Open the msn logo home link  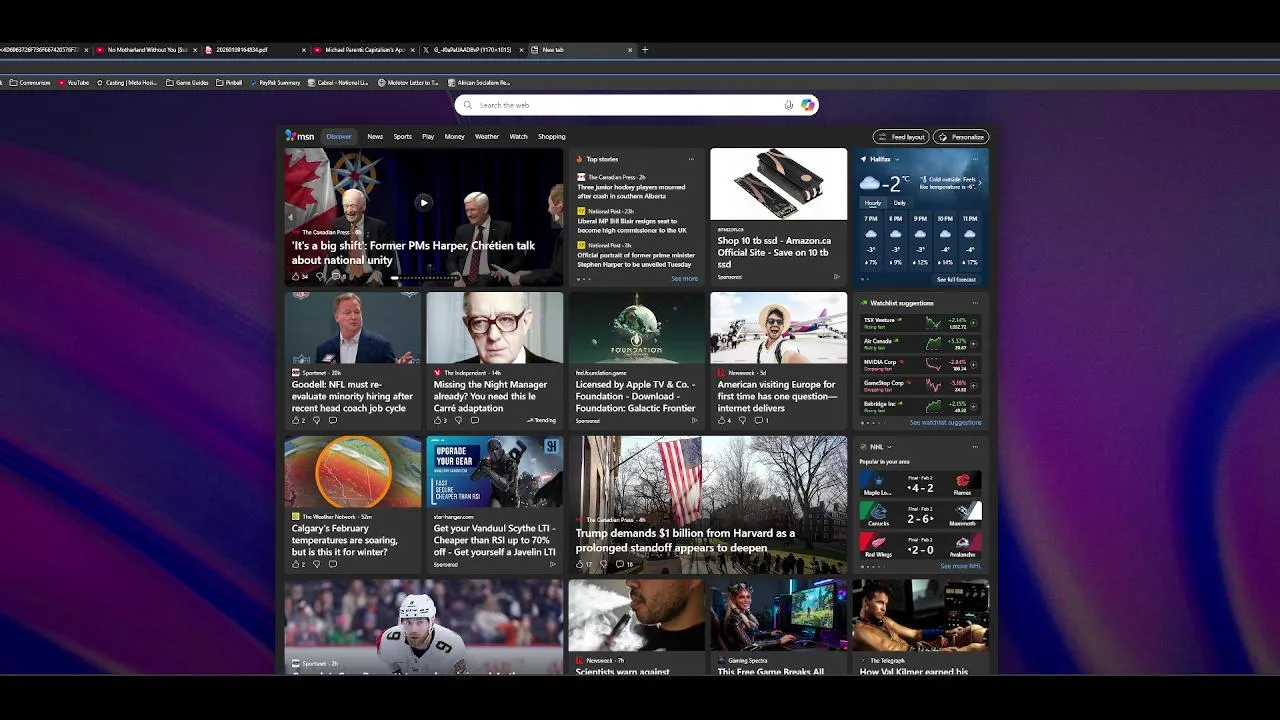(300, 136)
